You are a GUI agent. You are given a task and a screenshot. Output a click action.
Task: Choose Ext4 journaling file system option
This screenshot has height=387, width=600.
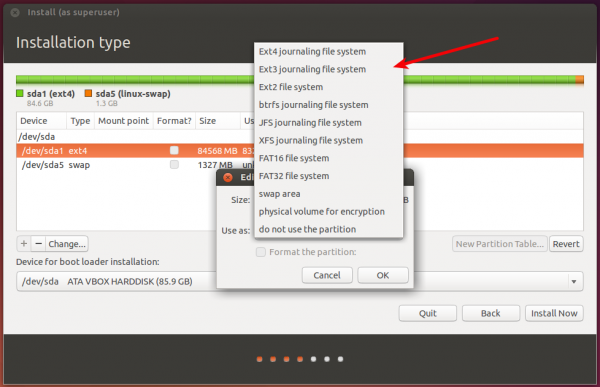(x=328, y=52)
